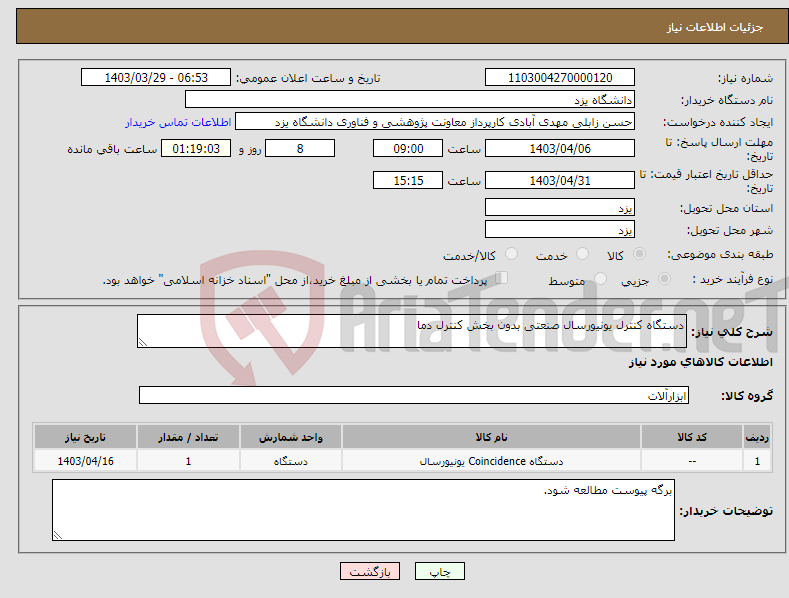Click the توضیحات خریدار textarea
Screen dimensions: 789x598
pyautogui.click(x=363, y=510)
